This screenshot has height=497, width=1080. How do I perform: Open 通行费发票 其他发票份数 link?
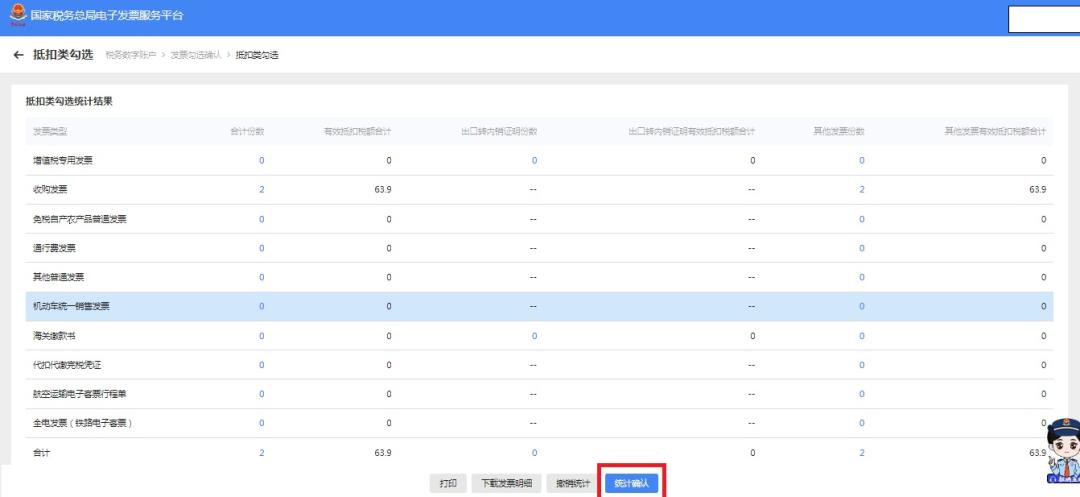point(861,248)
